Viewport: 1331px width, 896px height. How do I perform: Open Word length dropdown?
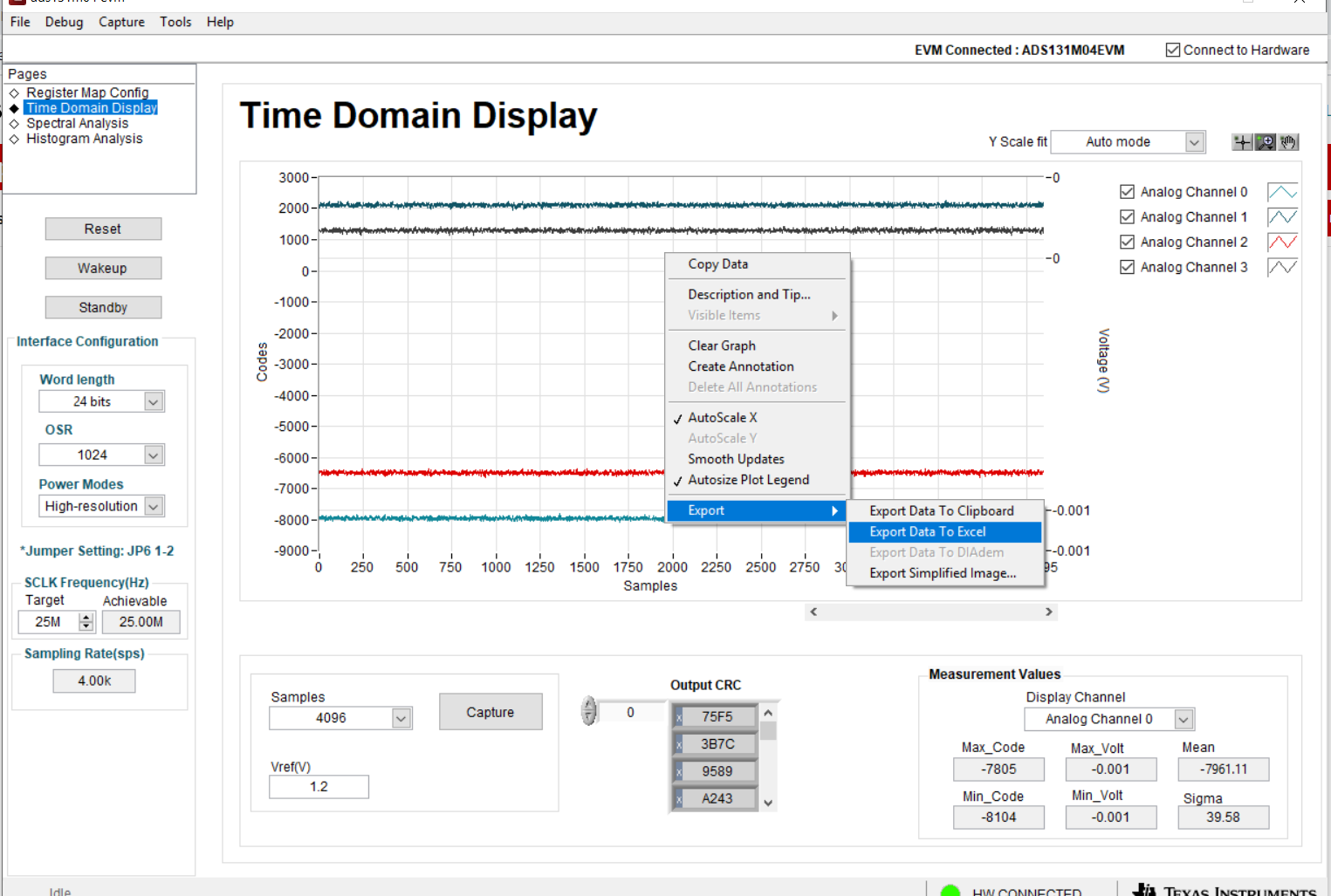[x=154, y=402]
